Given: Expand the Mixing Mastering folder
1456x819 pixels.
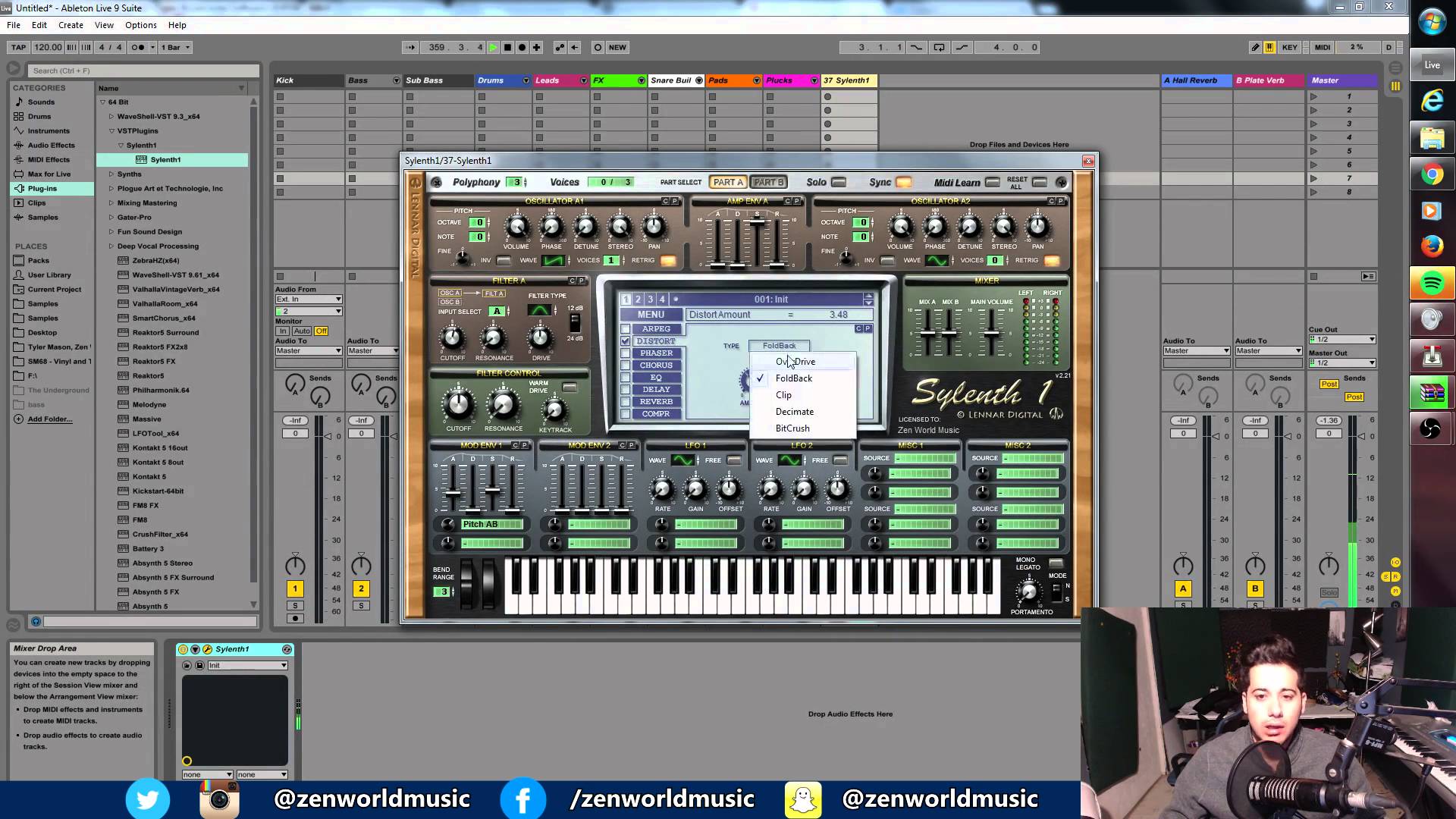Looking at the screenshot, I should click(x=111, y=203).
